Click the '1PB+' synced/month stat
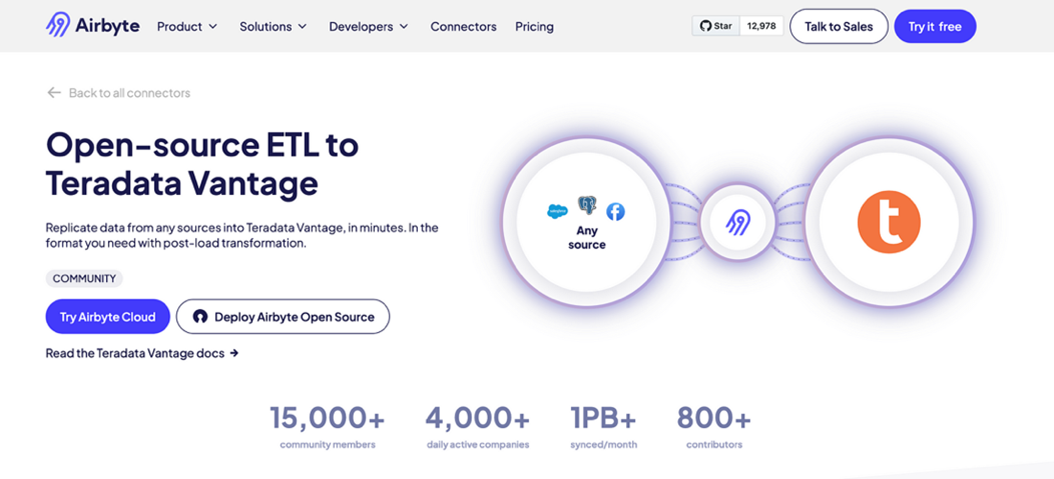Image resolution: width=1054 pixels, height=479 pixels. click(603, 418)
